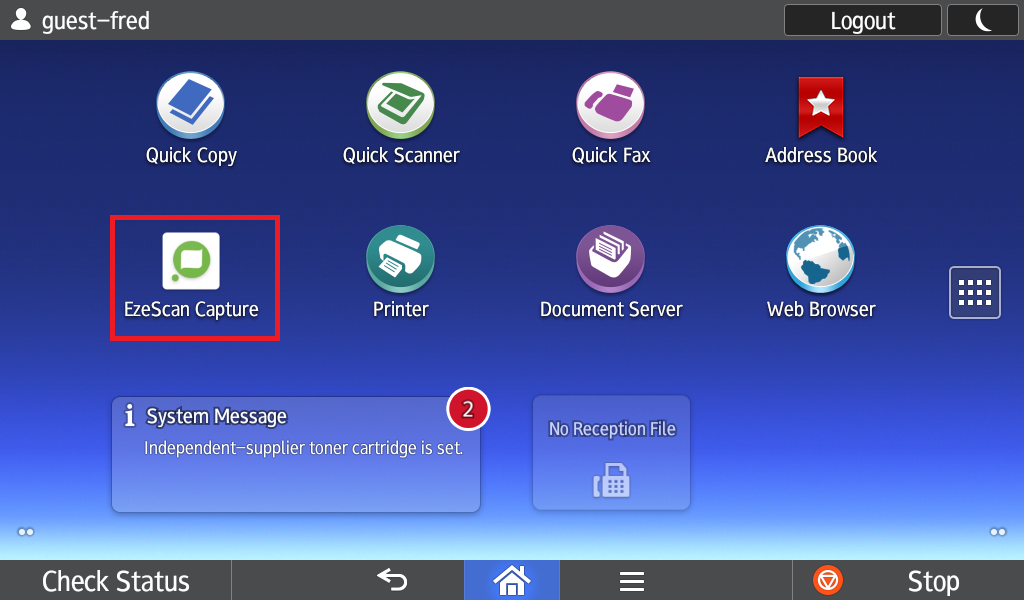Tap the Home button
The width and height of the screenshot is (1024, 600).
coord(511,581)
